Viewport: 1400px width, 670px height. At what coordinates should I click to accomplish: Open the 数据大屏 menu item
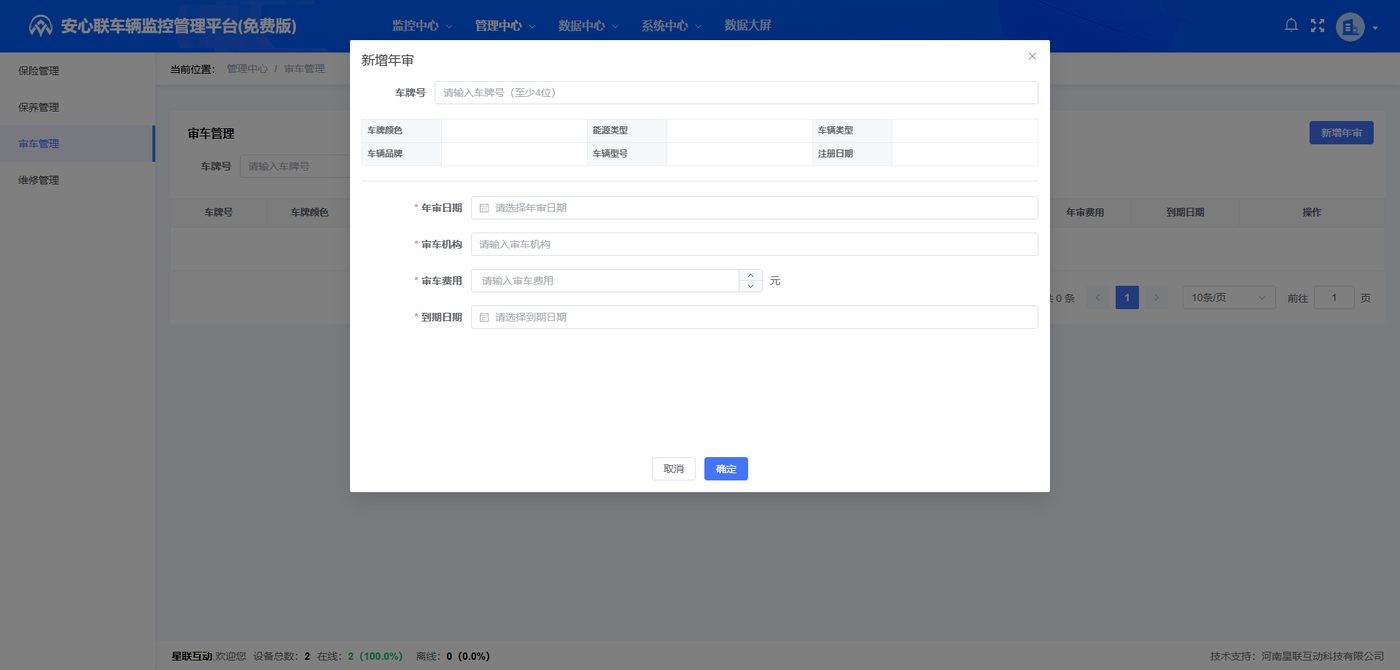click(x=748, y=26)
